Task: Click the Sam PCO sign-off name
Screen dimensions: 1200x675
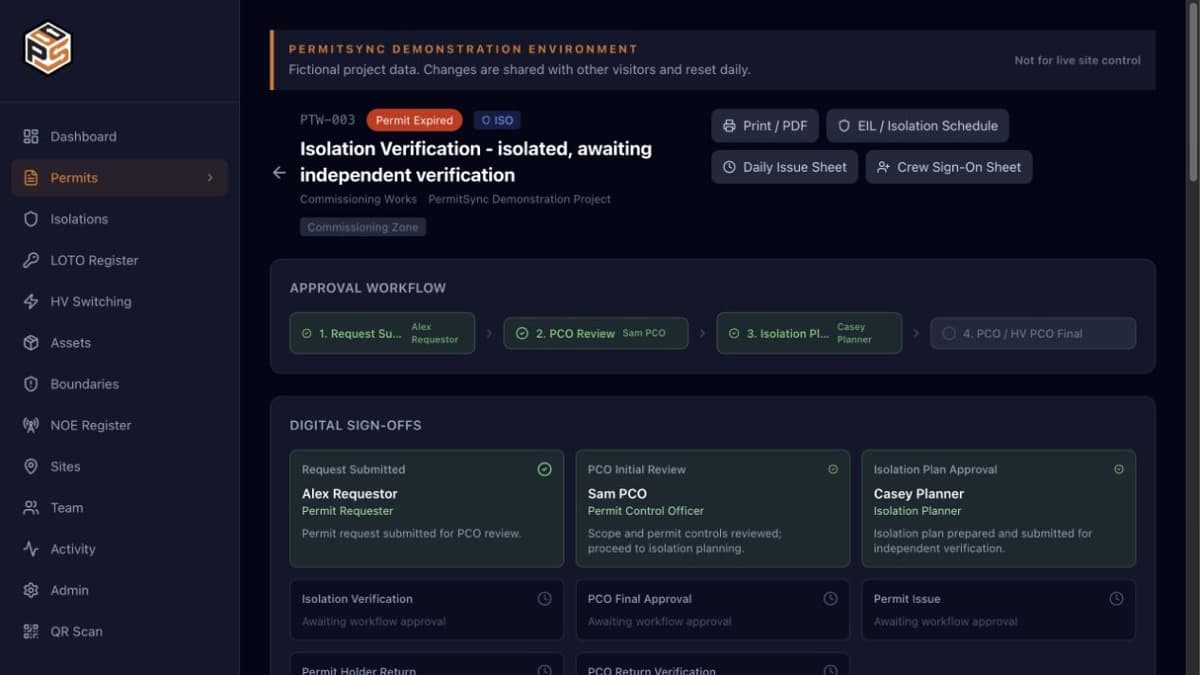Action: point(617,494)
